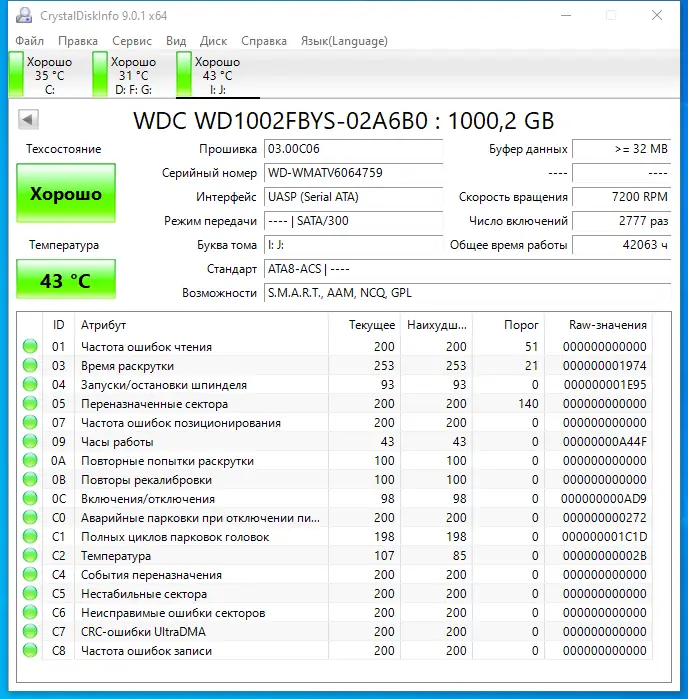Click the transfer mode field SATA/300
The width and height of the screenshot is (688, 699).
[x=353, y=221]
